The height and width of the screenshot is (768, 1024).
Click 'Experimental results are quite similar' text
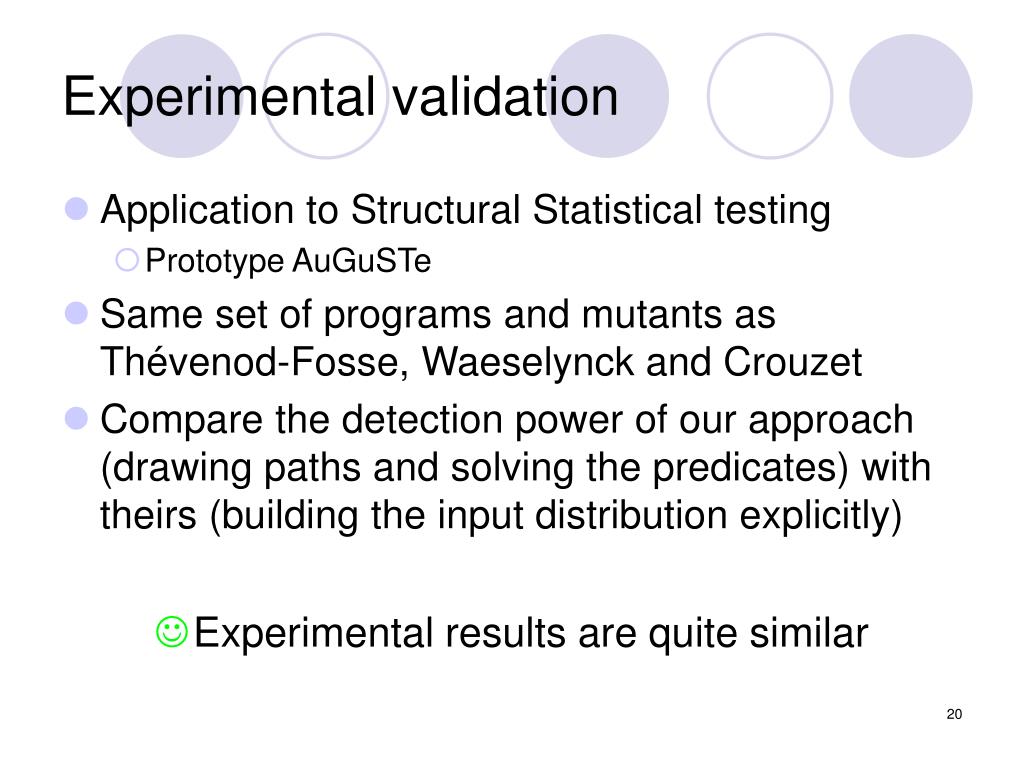[531, 633]
